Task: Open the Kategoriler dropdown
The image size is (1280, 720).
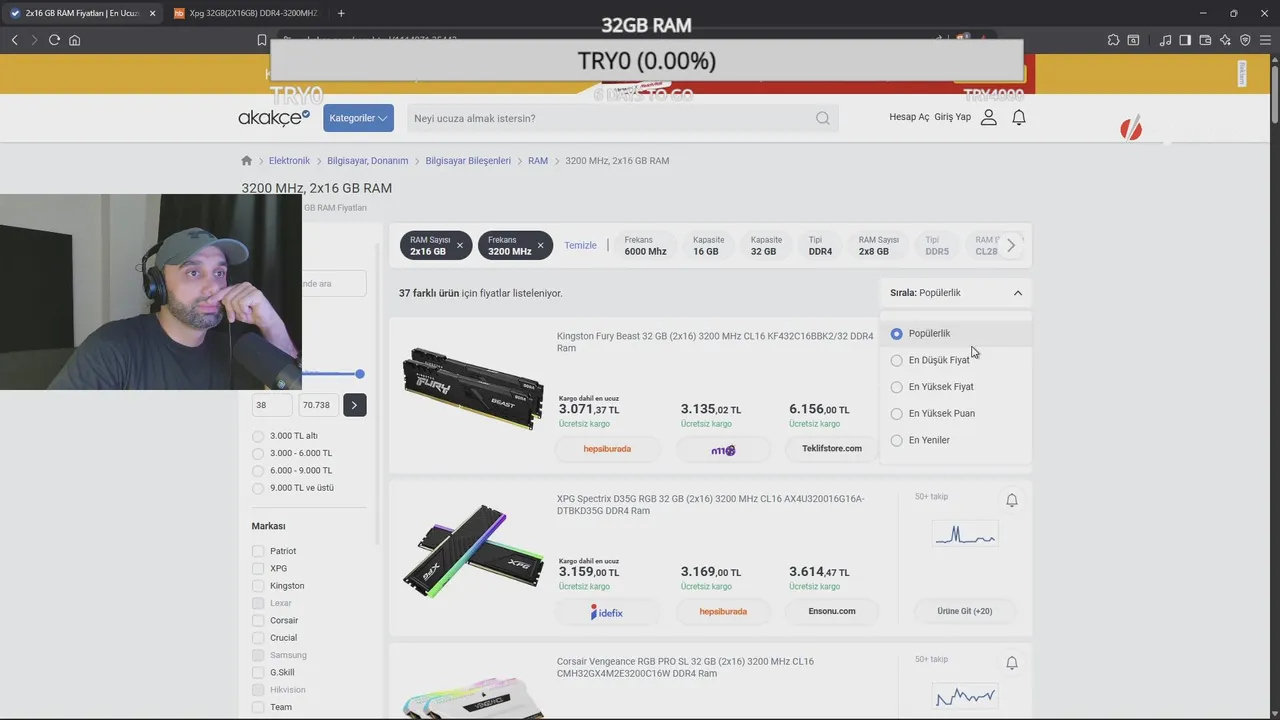Action: (x=358, y=118)
